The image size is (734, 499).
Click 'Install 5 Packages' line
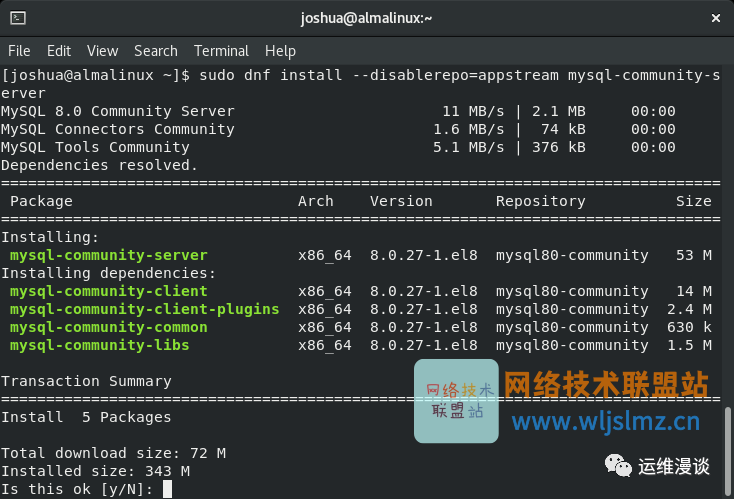coord(86,417)
